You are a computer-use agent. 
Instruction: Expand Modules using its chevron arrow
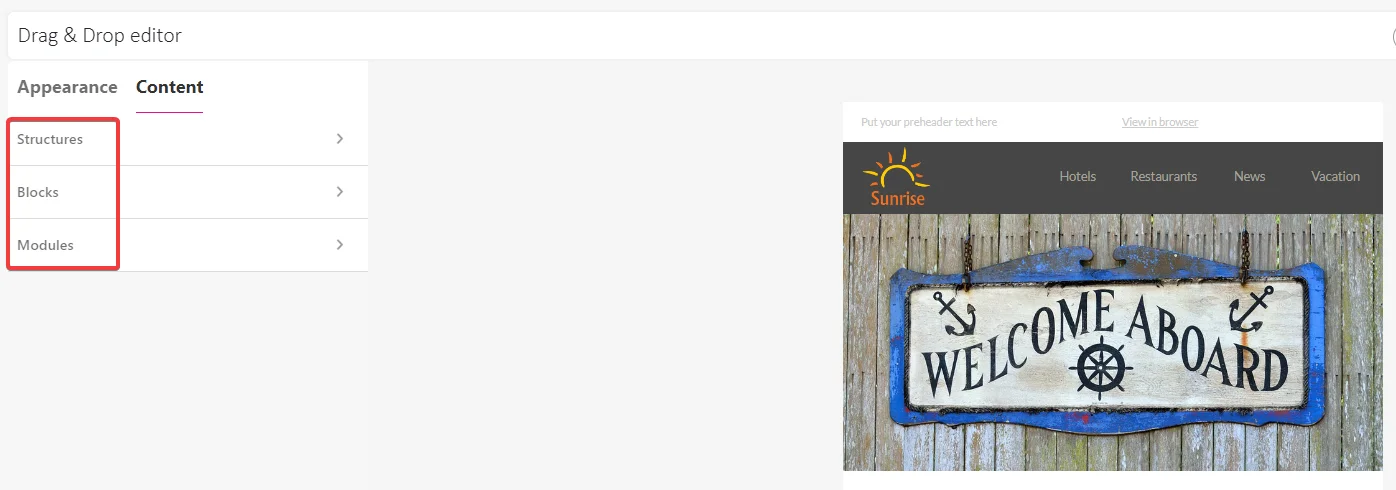point(340,245)
